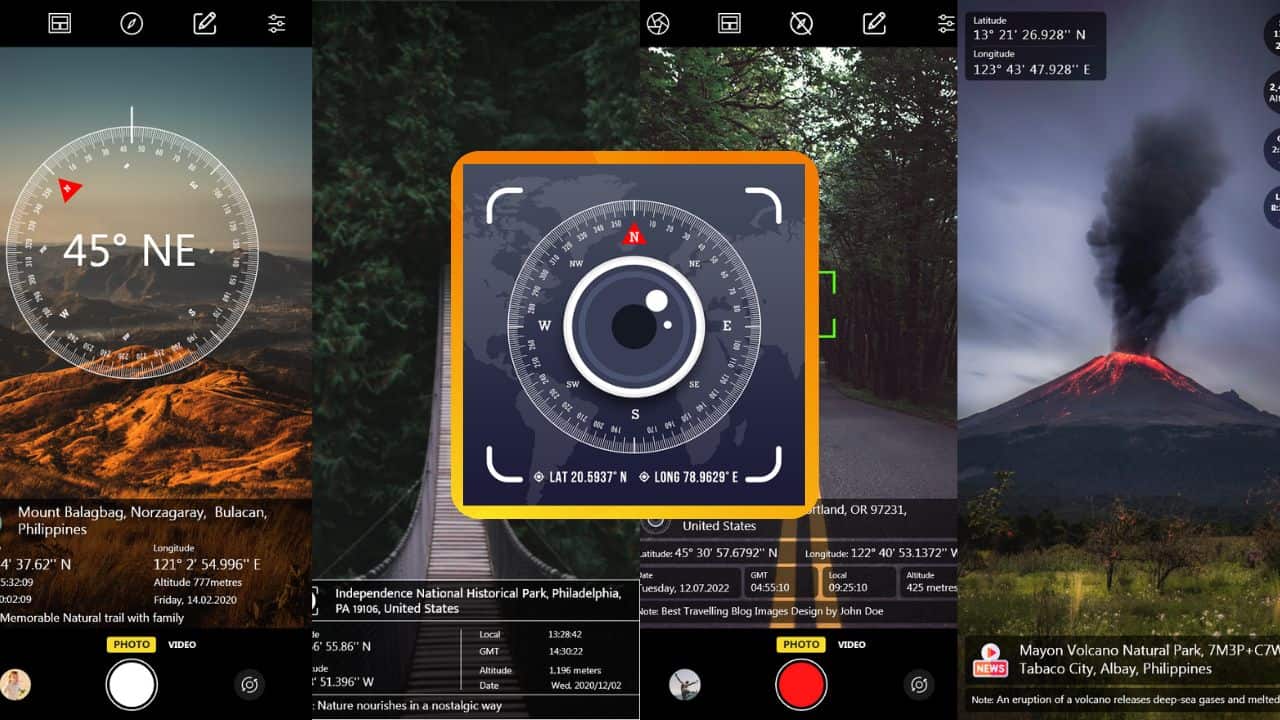The image size is (1280, 720).
Task: Open the gallery thumbnail in the third screen
Action: (685, 685)
